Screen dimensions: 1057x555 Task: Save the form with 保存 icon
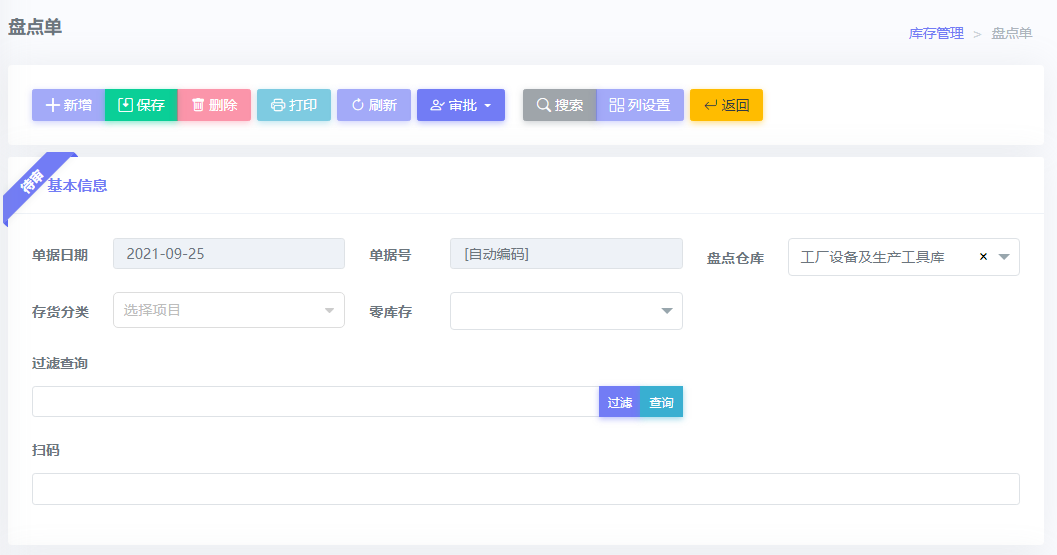142,105
